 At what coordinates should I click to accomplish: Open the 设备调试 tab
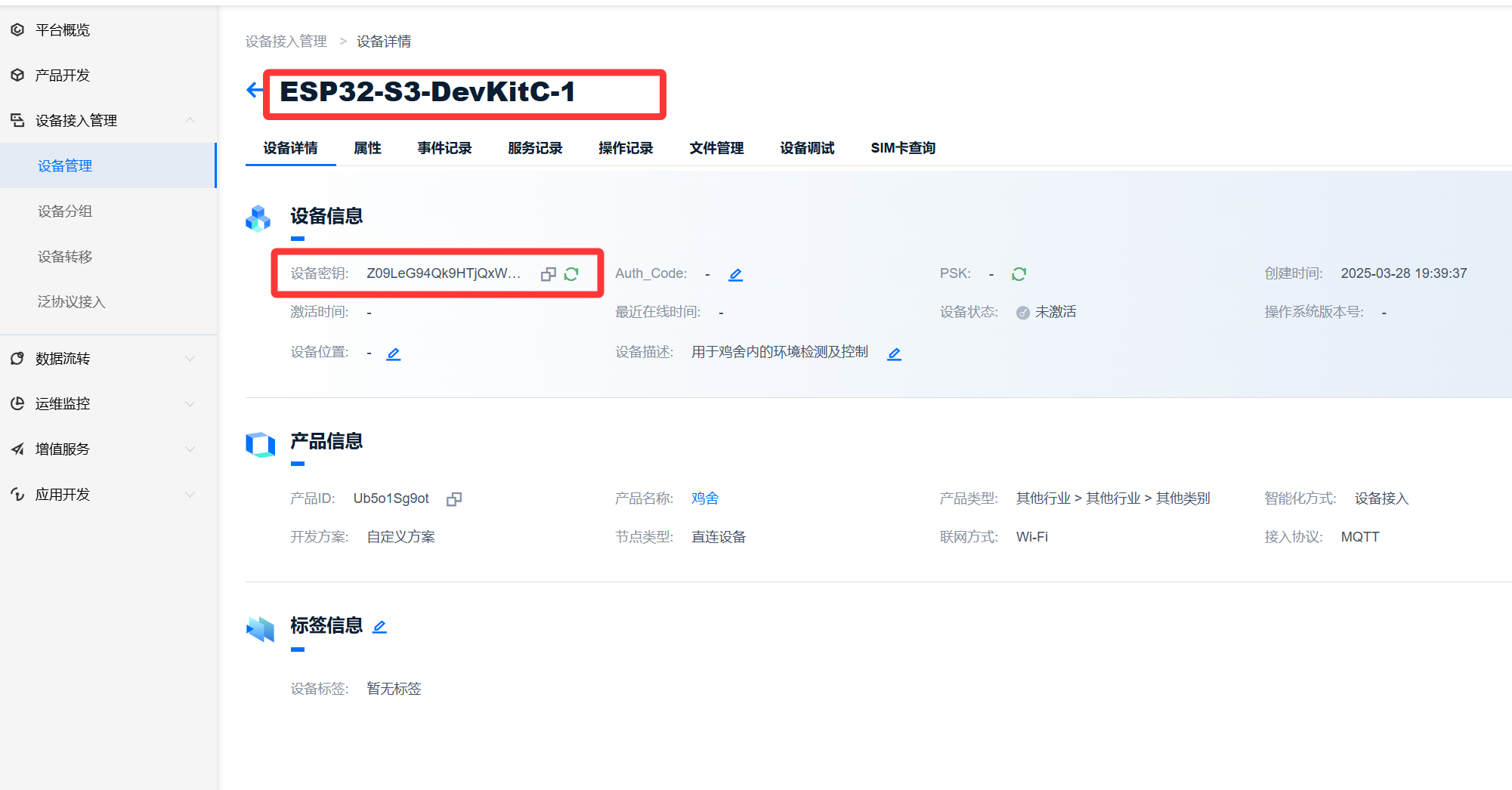(x=807, y=148)
